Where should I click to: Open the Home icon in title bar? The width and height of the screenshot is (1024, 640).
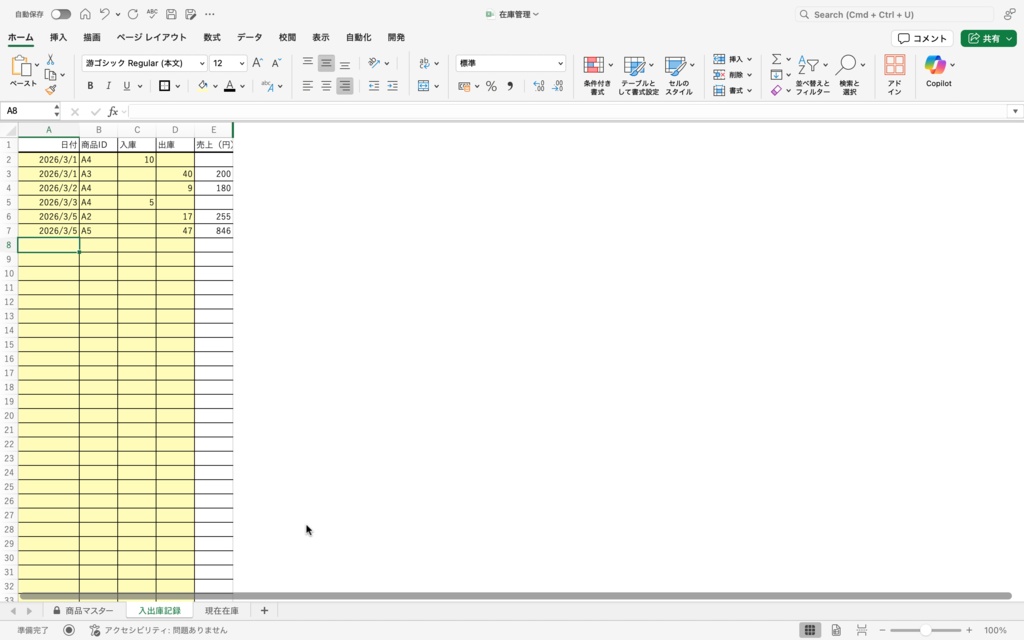click(x=85, y=14)
